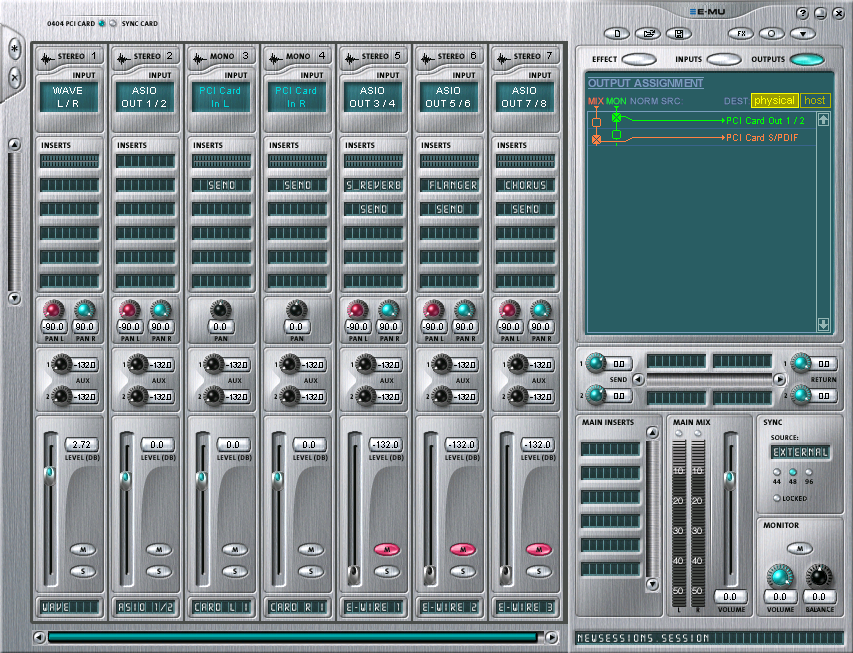This screenshot has height=653, width=853.
Task: Click the Stereo 1 level fader handle
Action: click(50, 475)
